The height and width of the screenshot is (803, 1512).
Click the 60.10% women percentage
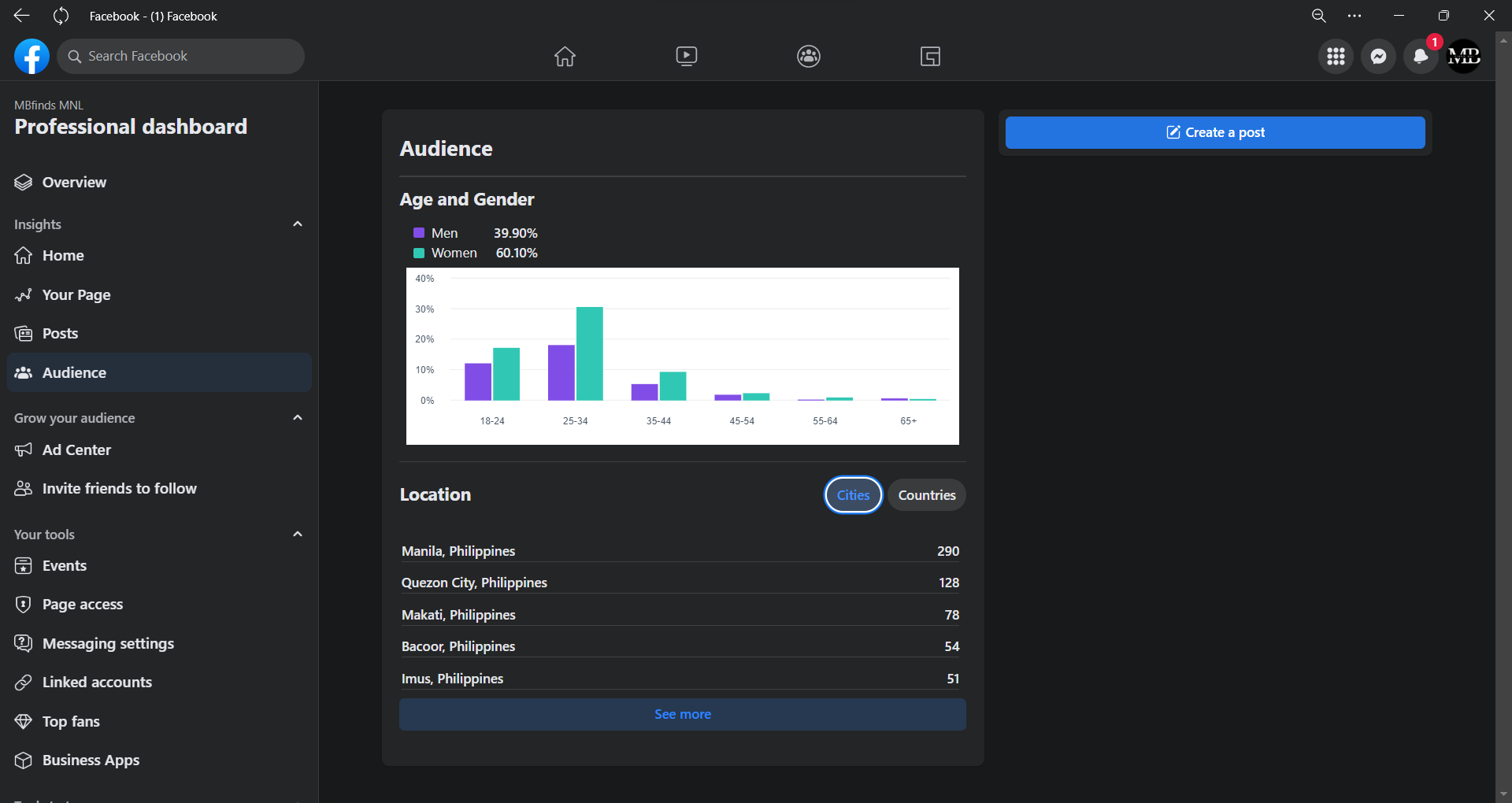pyautogui.click(x=517, y=253)
